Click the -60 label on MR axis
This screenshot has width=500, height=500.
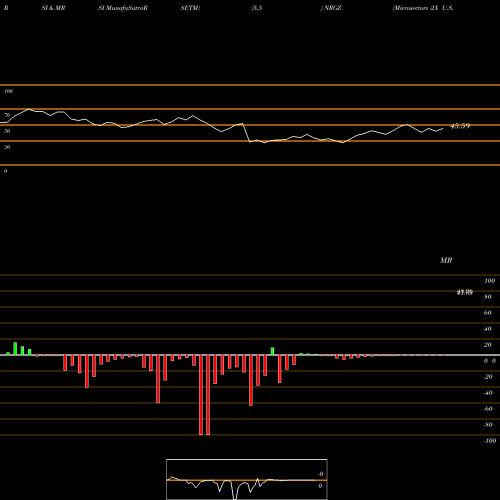coord(488,409)
